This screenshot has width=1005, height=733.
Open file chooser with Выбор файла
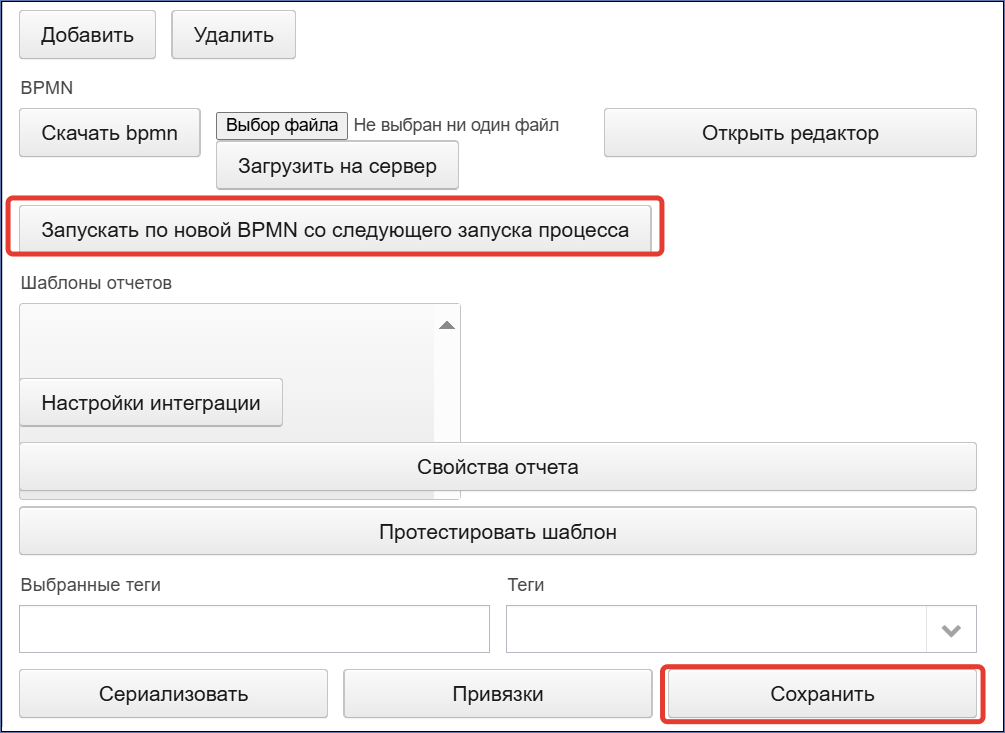(282, 125)
